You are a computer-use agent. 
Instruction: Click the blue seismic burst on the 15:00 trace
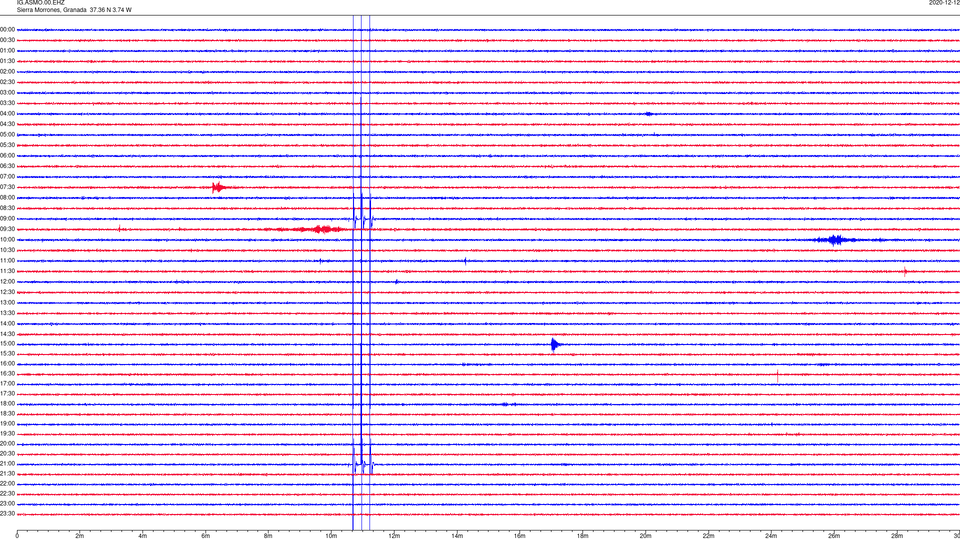(x=555, y=345)
